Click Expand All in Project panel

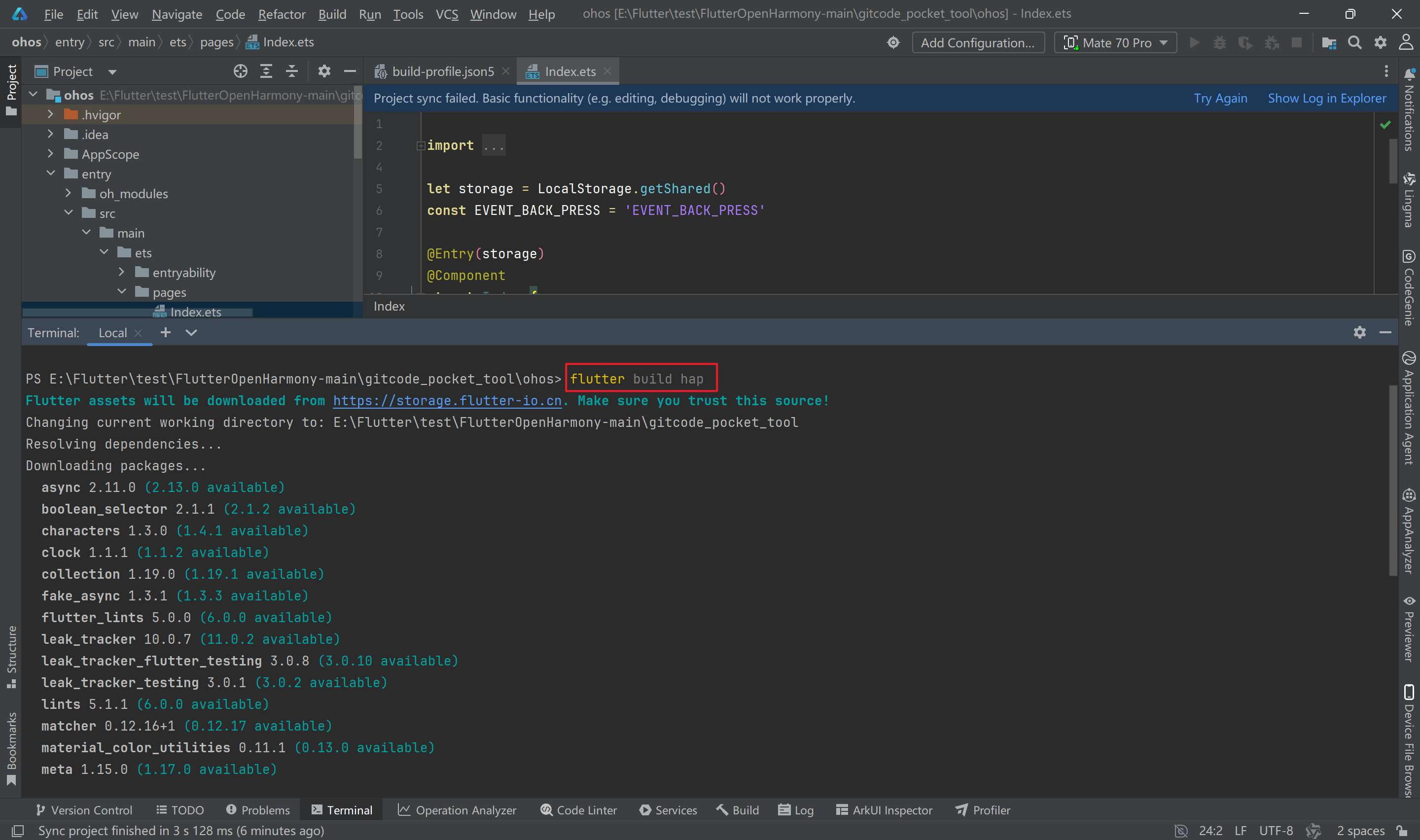click(x=266, y=71)
